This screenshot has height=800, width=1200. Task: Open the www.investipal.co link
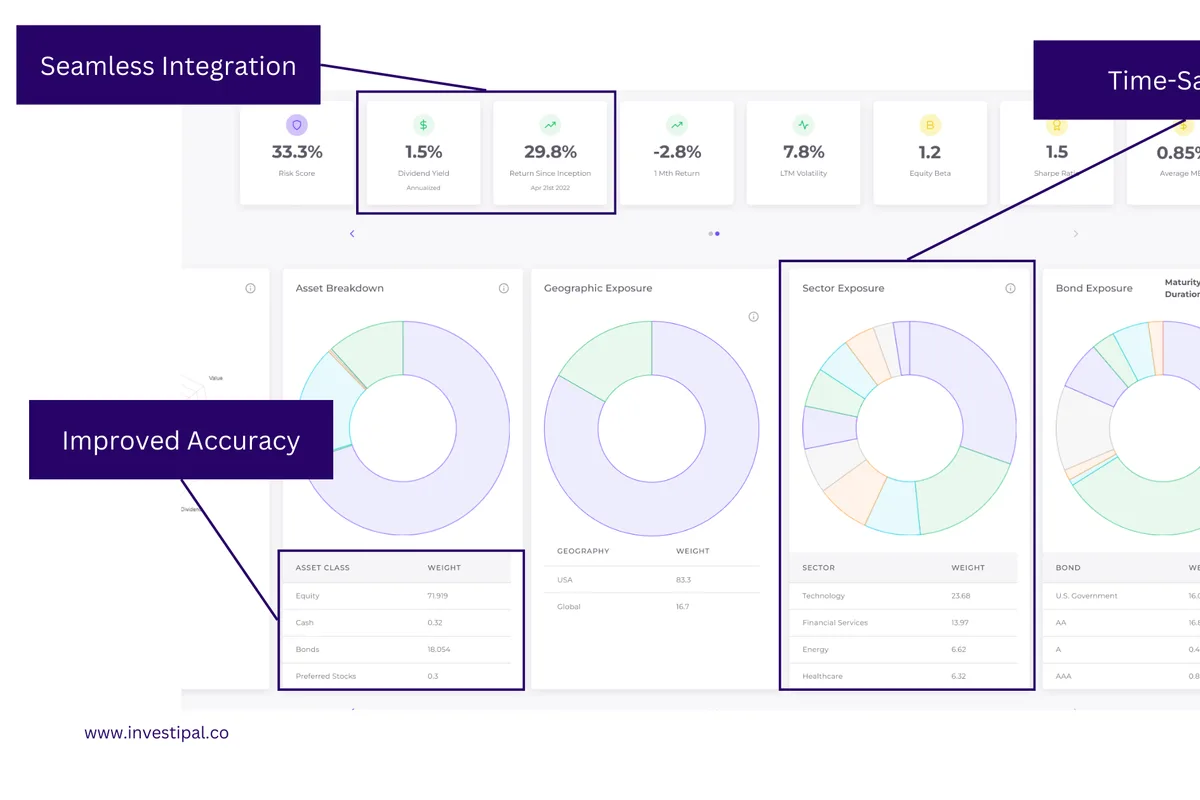[156, 732]
